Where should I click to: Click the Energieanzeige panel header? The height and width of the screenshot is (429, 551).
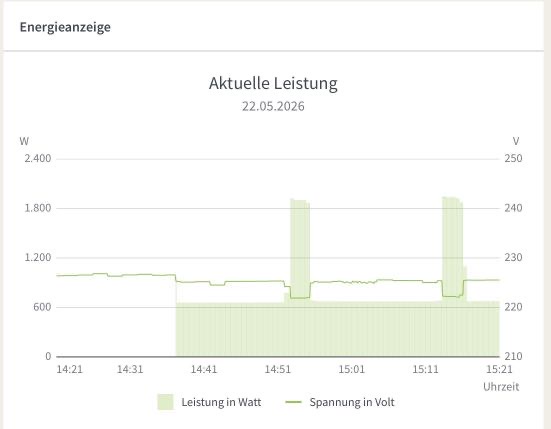[x=65, y=27]
